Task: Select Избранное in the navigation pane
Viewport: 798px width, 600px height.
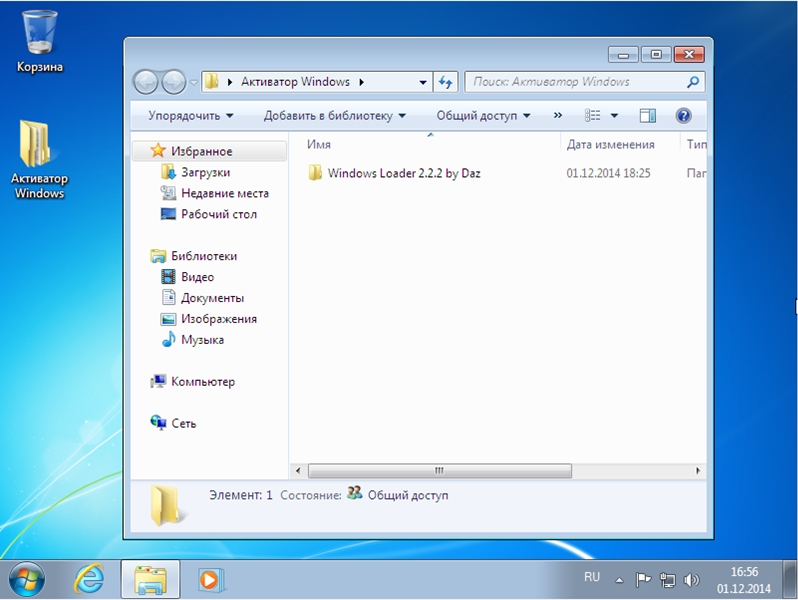Action: (209, 151)
